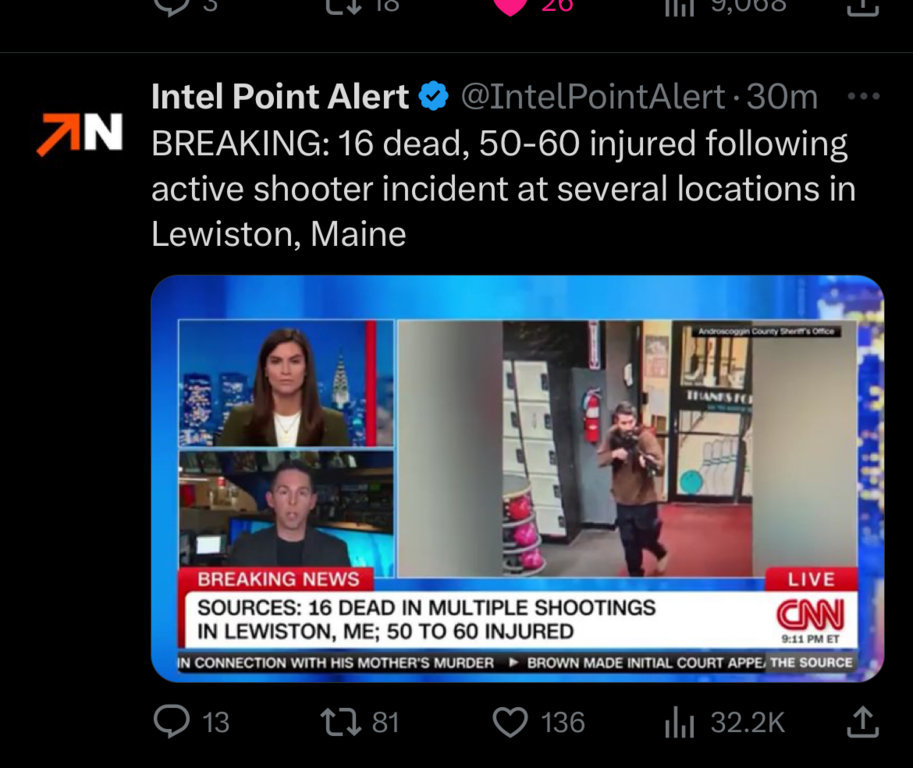Click the 136 likes count
This screenshot has height=768, width=913.
(x=563, y=723)
